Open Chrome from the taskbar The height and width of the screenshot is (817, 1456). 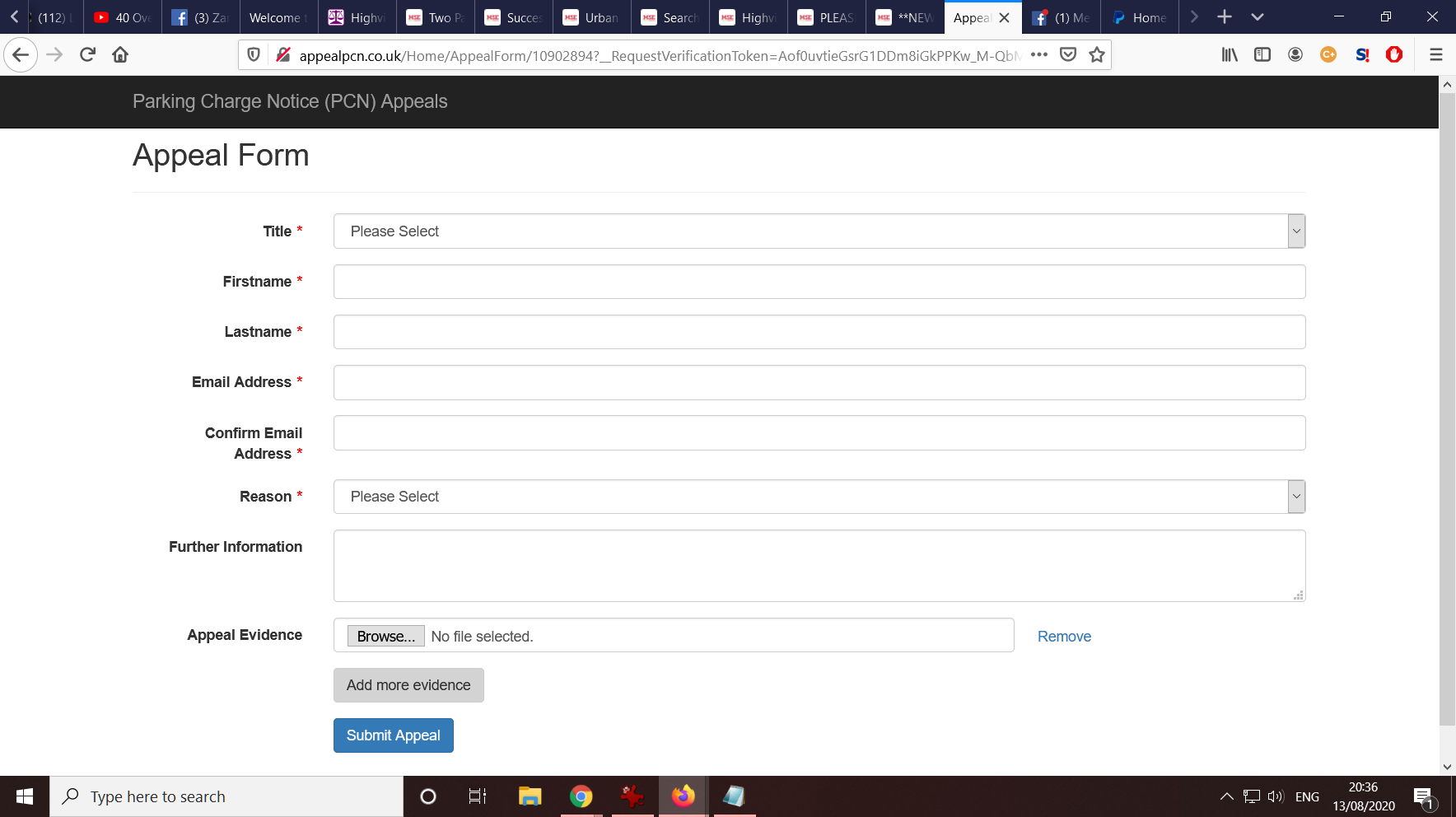click(581, 796)
